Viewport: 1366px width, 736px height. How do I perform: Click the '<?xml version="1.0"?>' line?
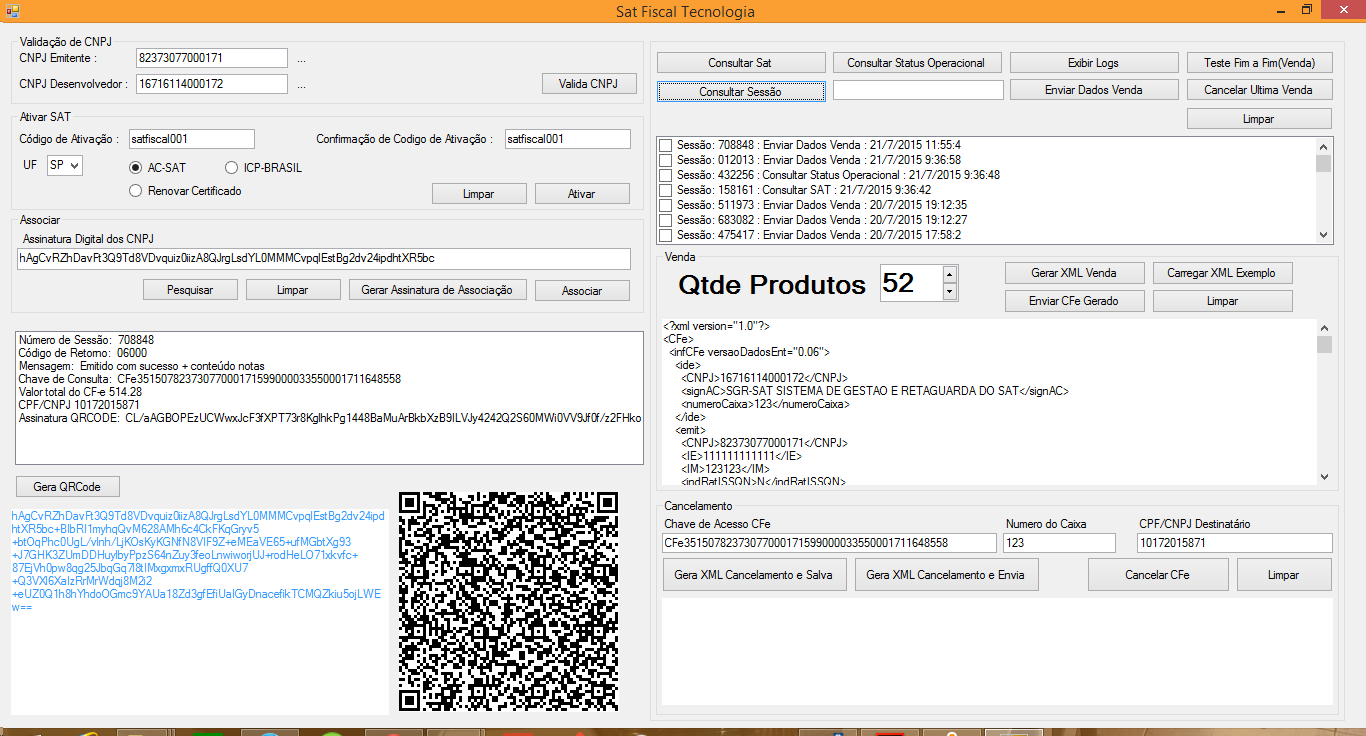pos(717,326)
